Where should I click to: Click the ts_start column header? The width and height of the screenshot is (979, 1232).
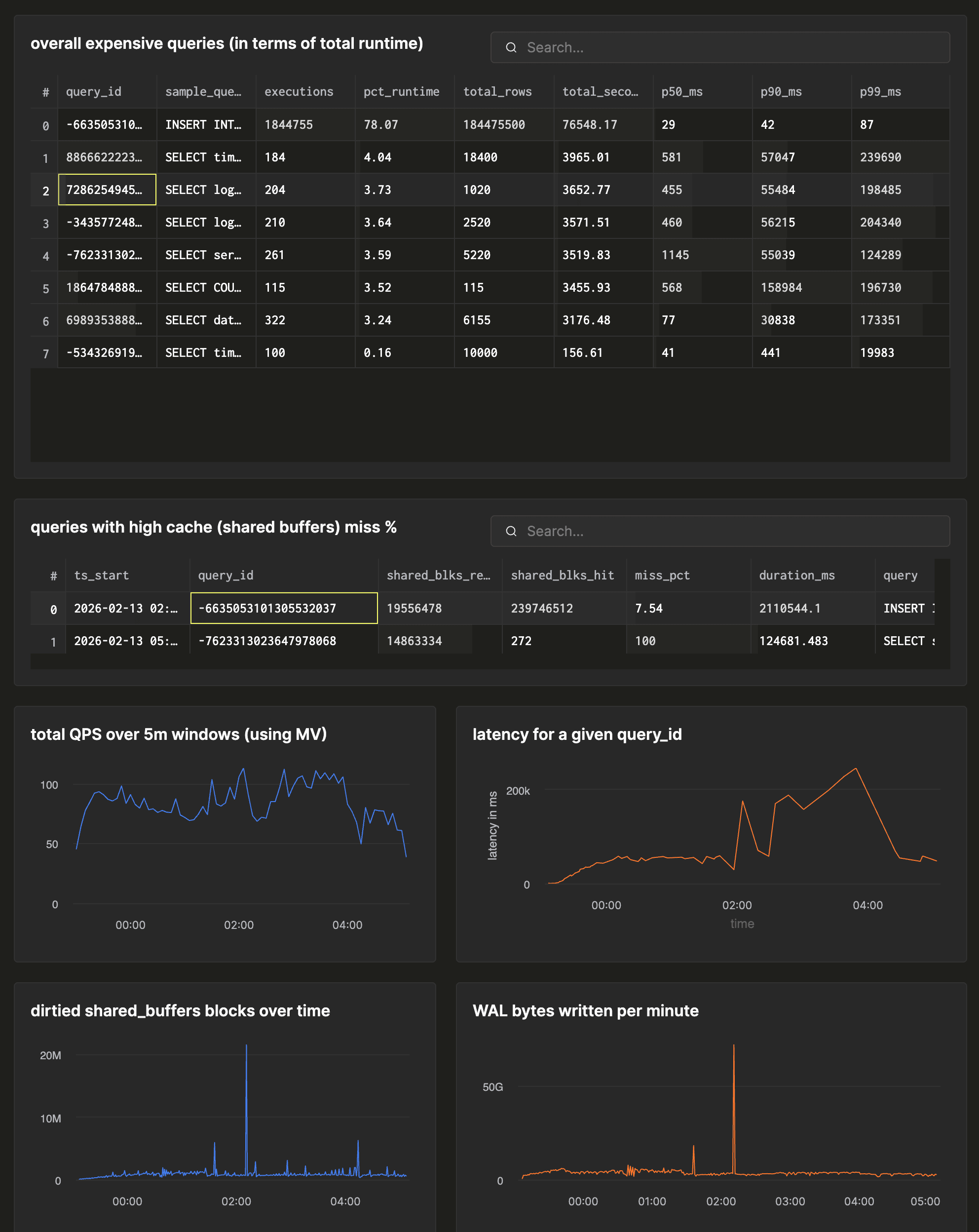[102, 576]
